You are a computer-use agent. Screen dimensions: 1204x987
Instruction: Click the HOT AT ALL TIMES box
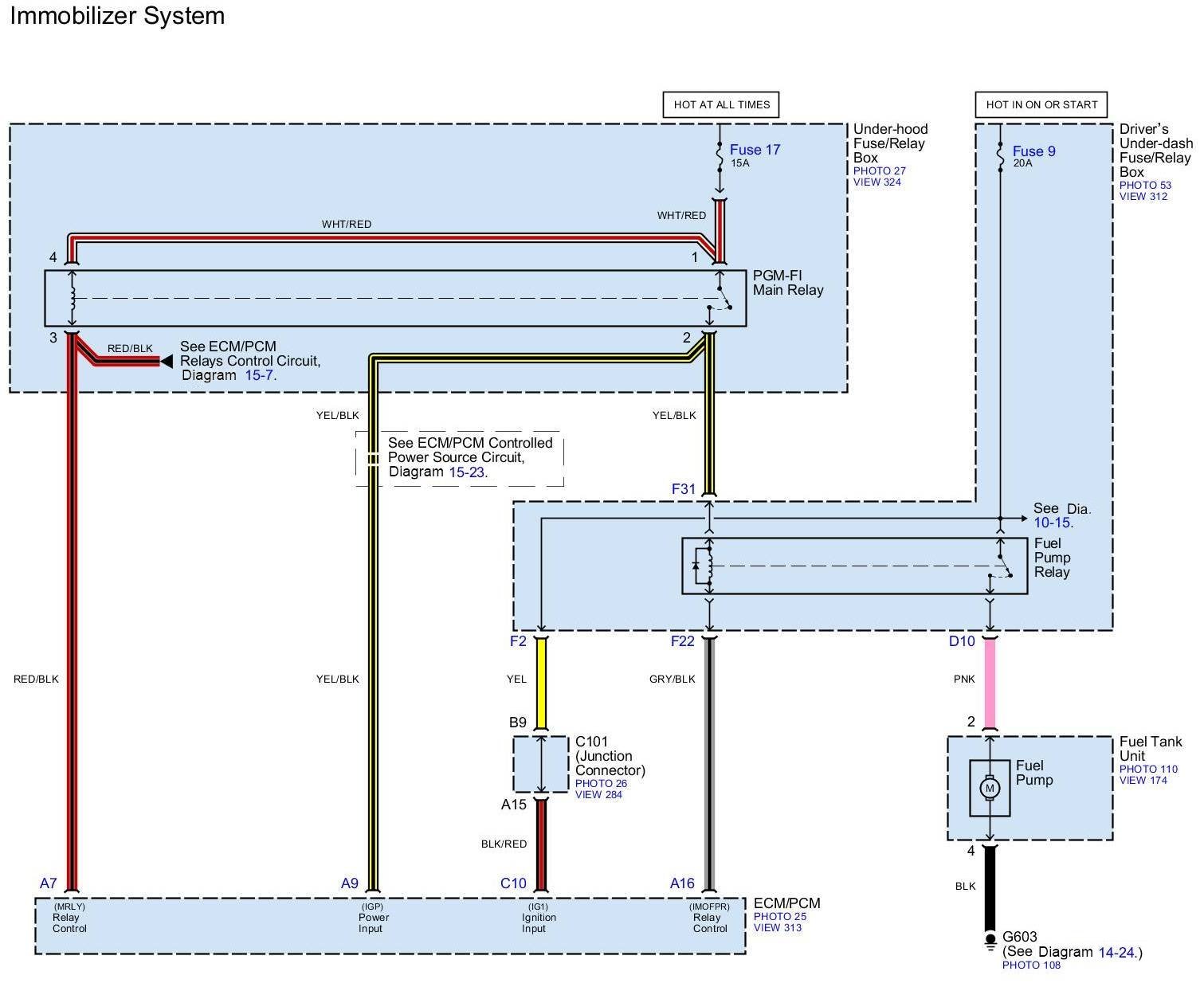(x=721, y=104)
